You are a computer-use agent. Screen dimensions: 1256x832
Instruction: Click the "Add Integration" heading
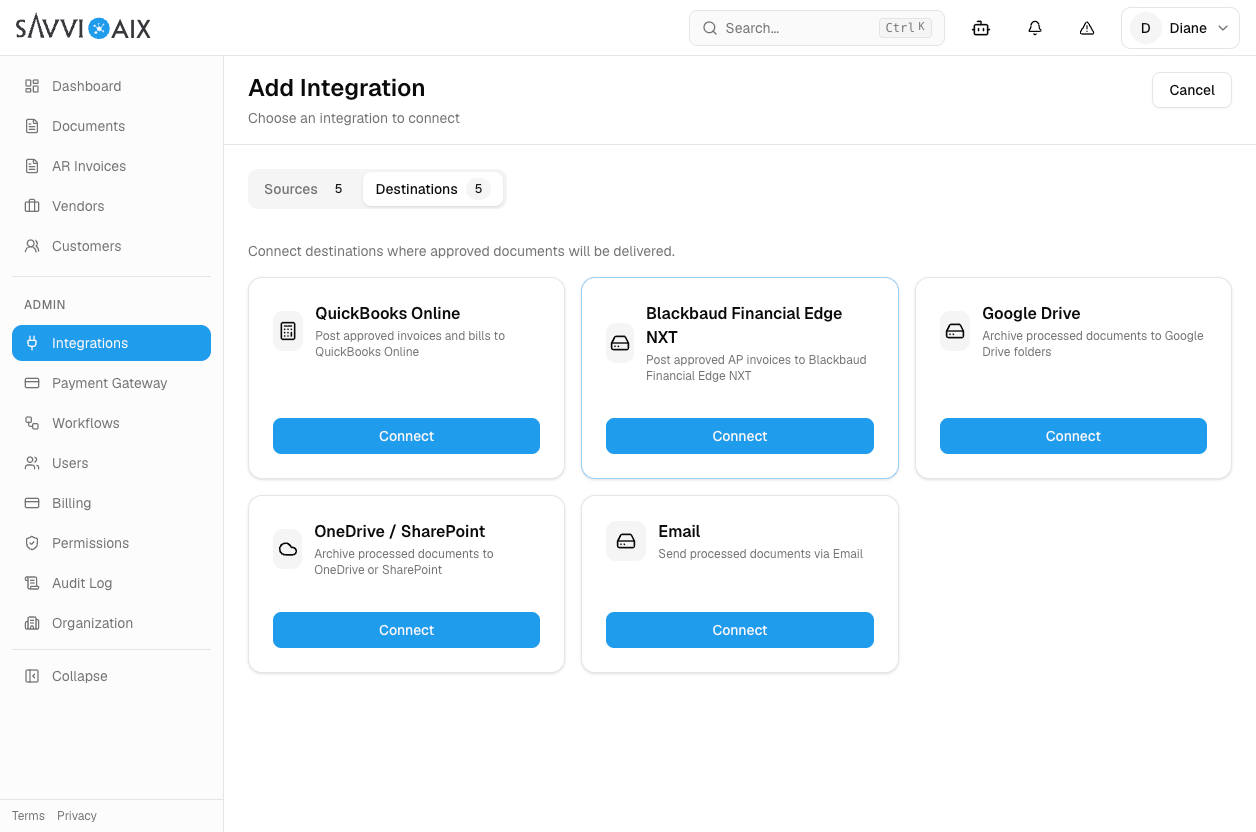337,88
